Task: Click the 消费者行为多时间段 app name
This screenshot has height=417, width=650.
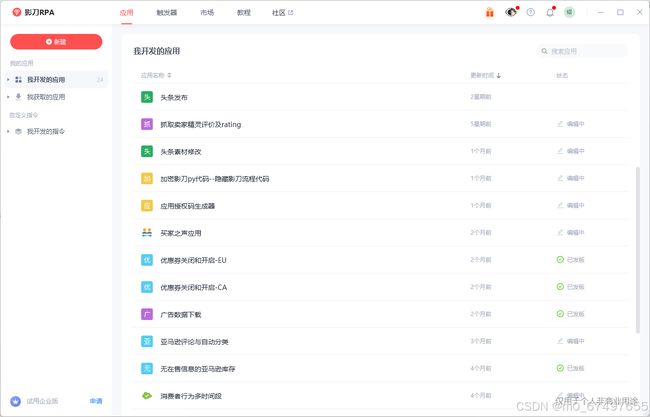Action: click(x=191, y=396)
